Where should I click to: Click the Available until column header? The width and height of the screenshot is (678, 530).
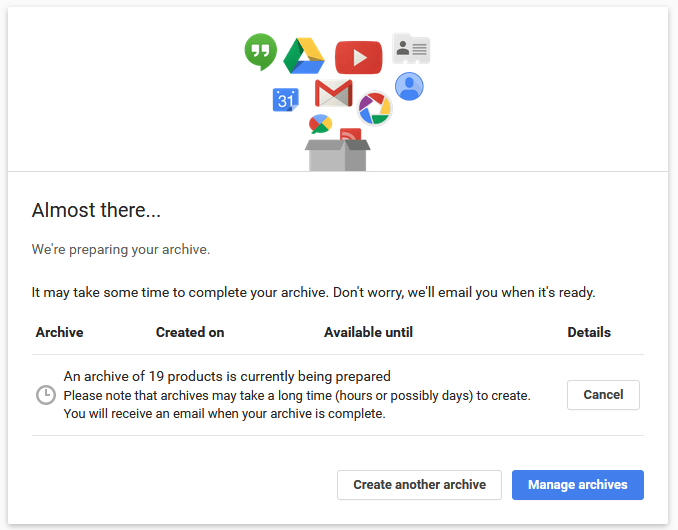point(368,332)
